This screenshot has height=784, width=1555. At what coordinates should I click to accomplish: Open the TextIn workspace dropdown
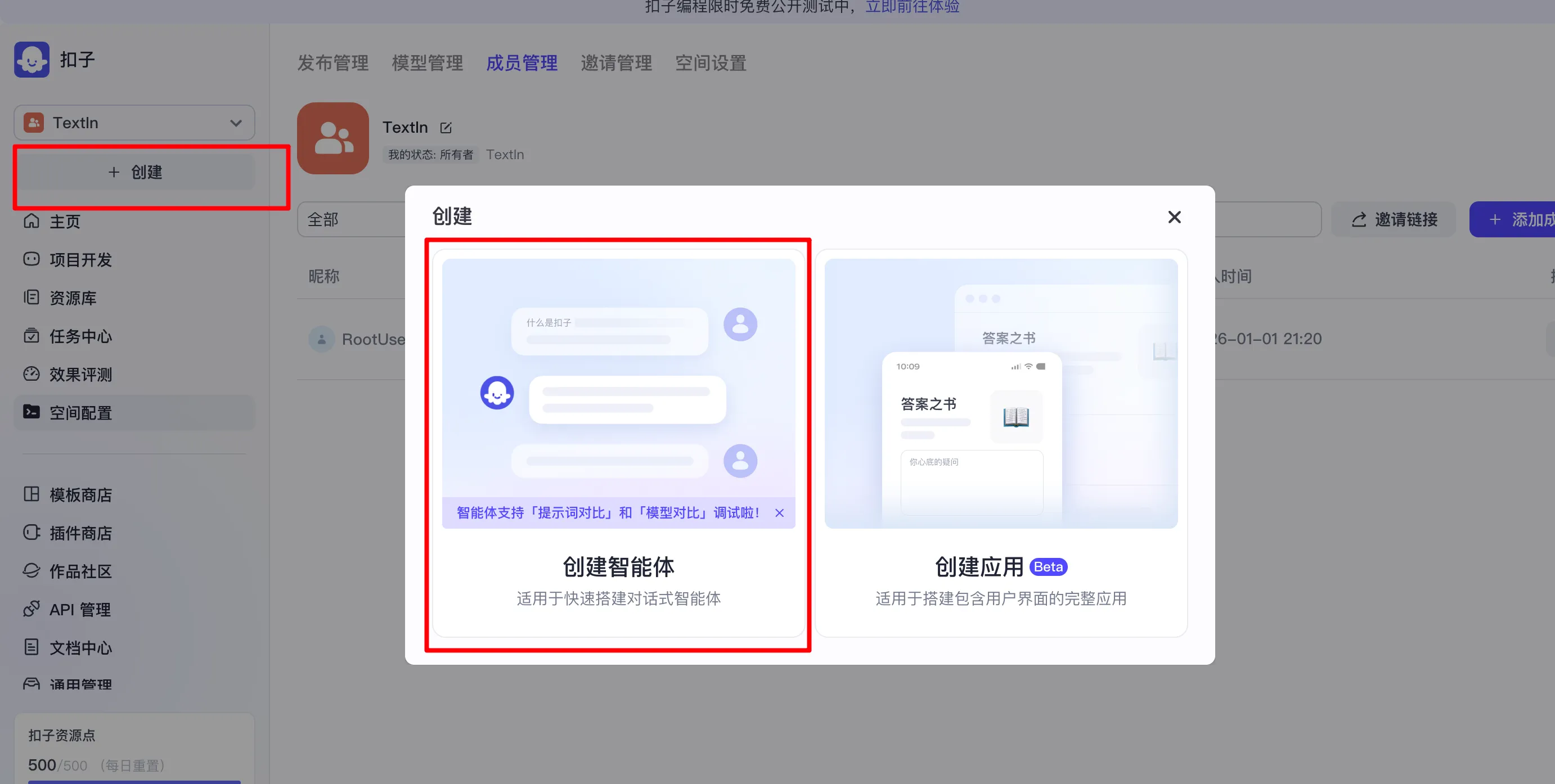(x=134, y=123)
